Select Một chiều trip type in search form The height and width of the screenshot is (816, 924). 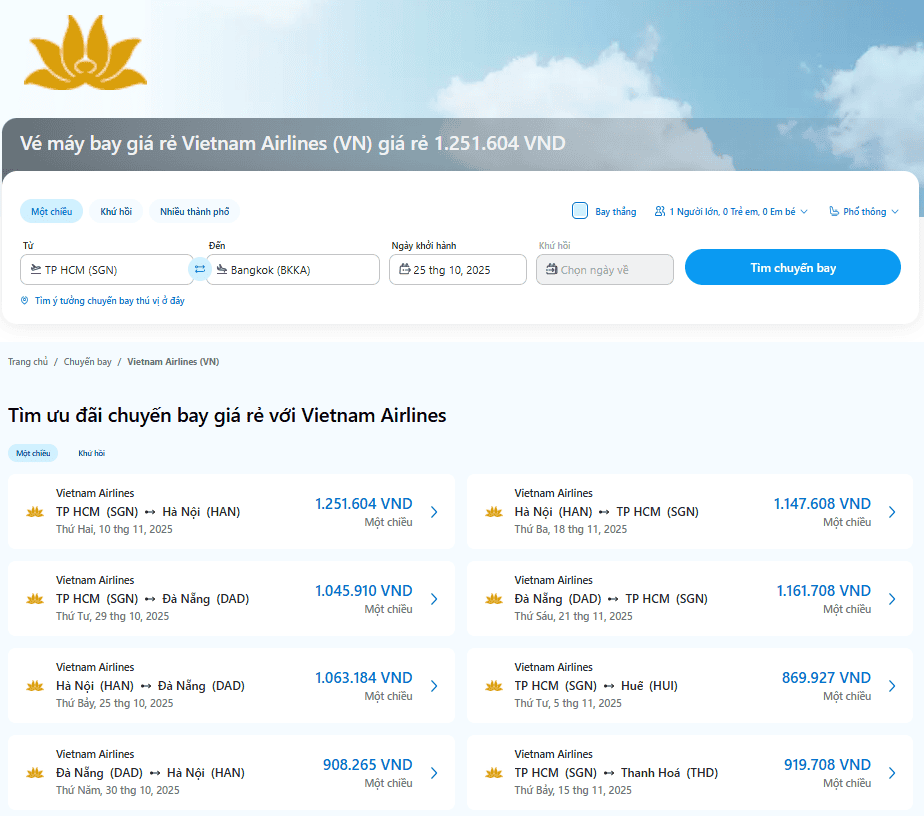pyautogui.click(x=51, y=212)
